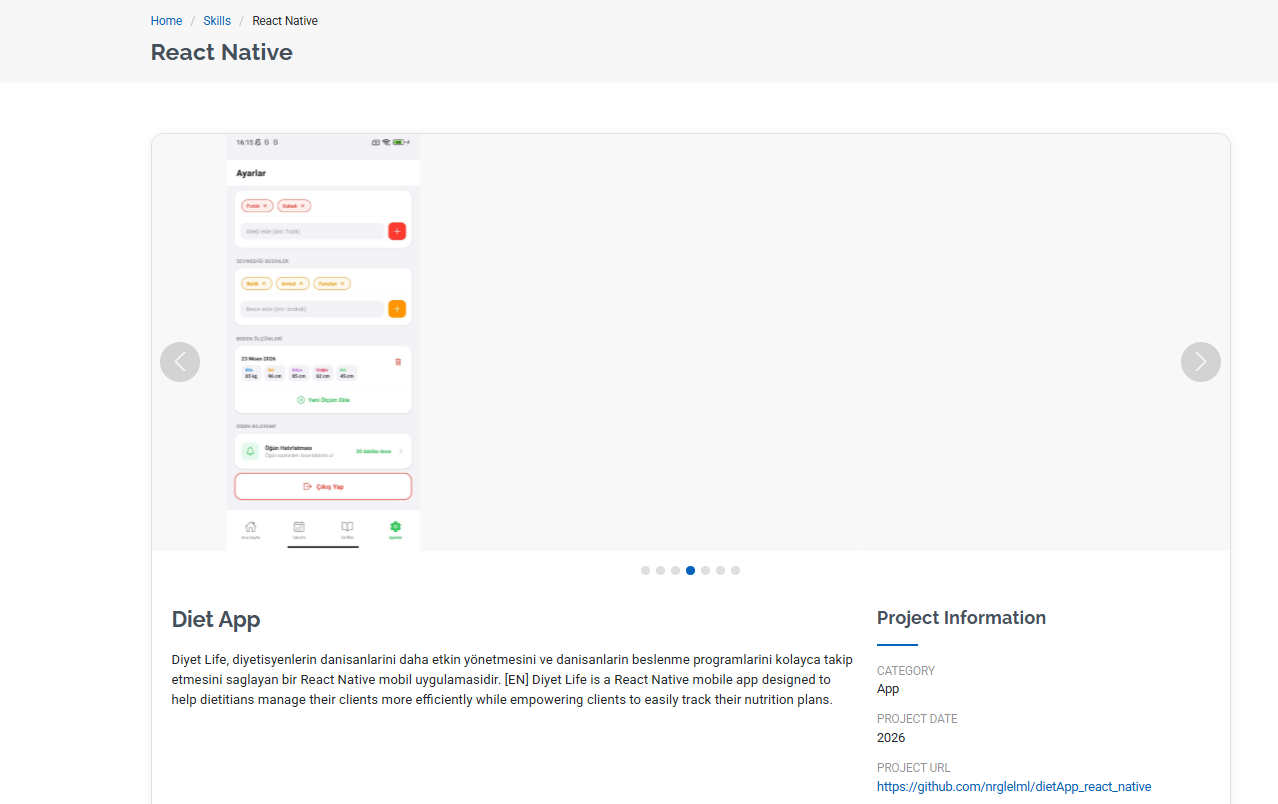Image resolution: width=1278 pixels, height=804 pixels.
Task: Click the orange plus button in app screenshot
Action: point(397,309)
